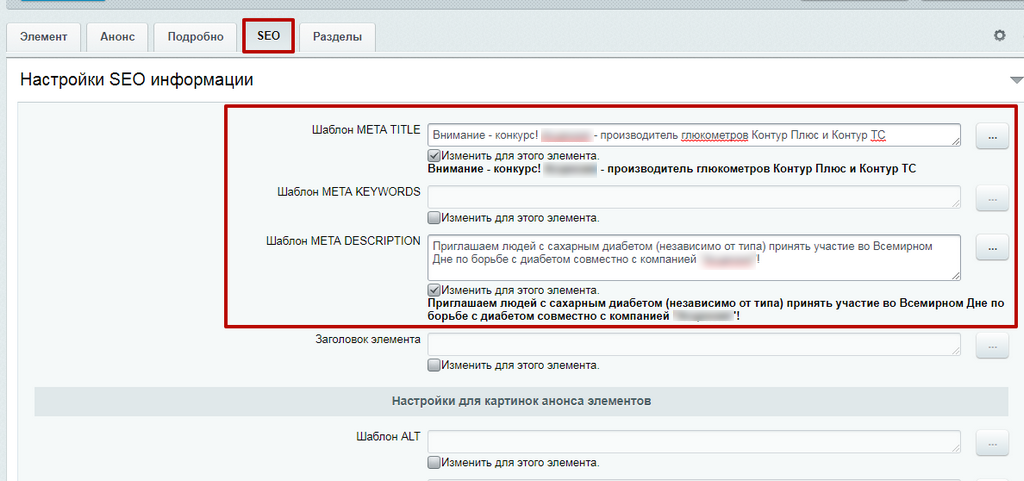Click the bold META DESCRIPTION preview text
The width and height of the screenshot is (1024, 481).
(x=716, y=310)
